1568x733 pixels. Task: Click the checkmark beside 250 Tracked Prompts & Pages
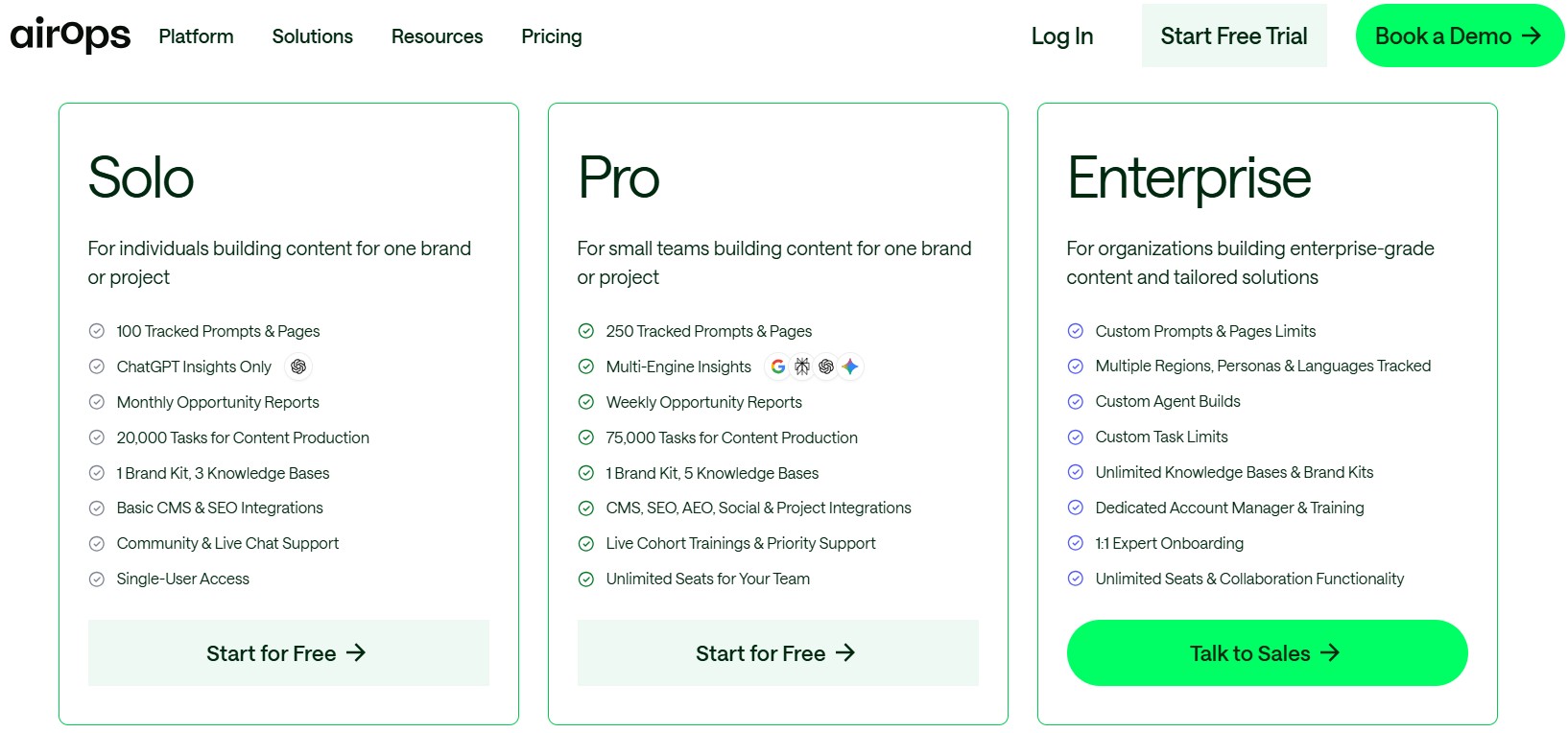click(585, 330)
